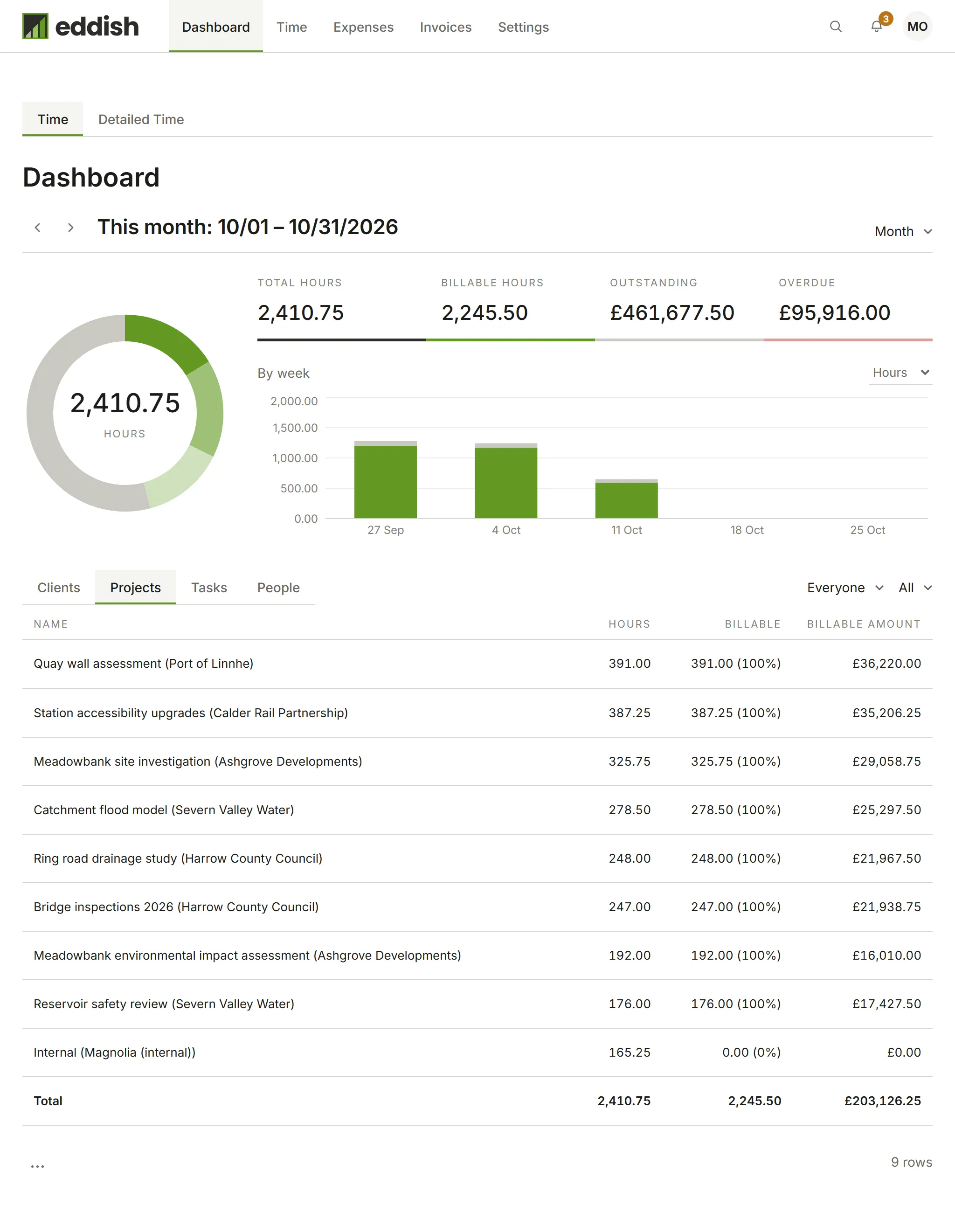955x1232 pixels.
Task: Open Meadowbank site investigation project
Action: [x=477, y=761]
